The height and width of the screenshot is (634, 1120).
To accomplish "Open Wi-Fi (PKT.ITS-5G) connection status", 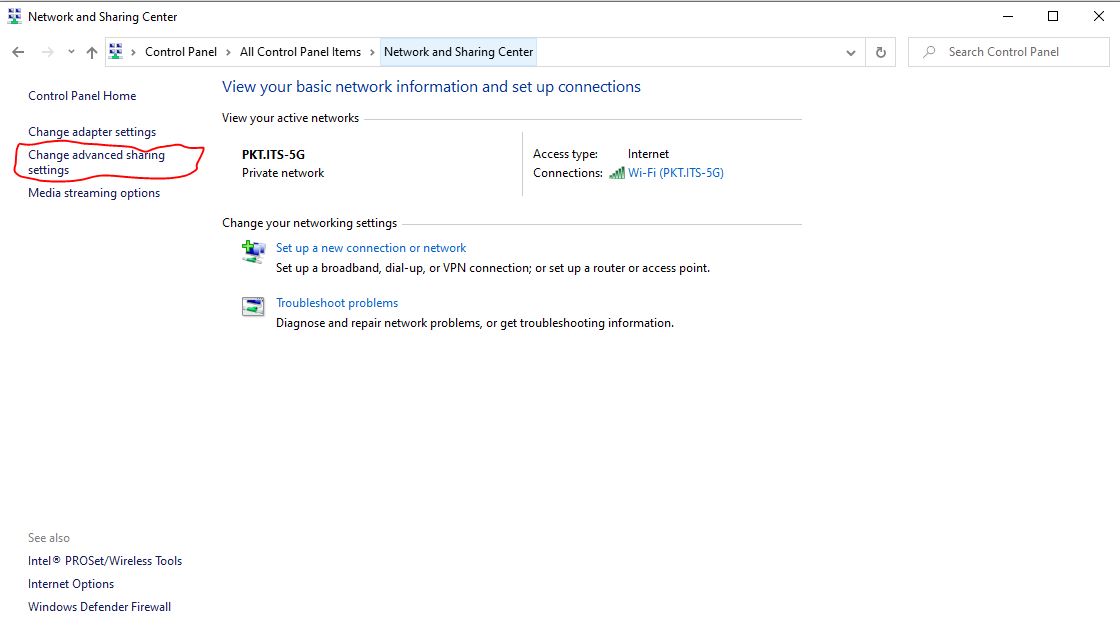I will (x=675, y=173).
